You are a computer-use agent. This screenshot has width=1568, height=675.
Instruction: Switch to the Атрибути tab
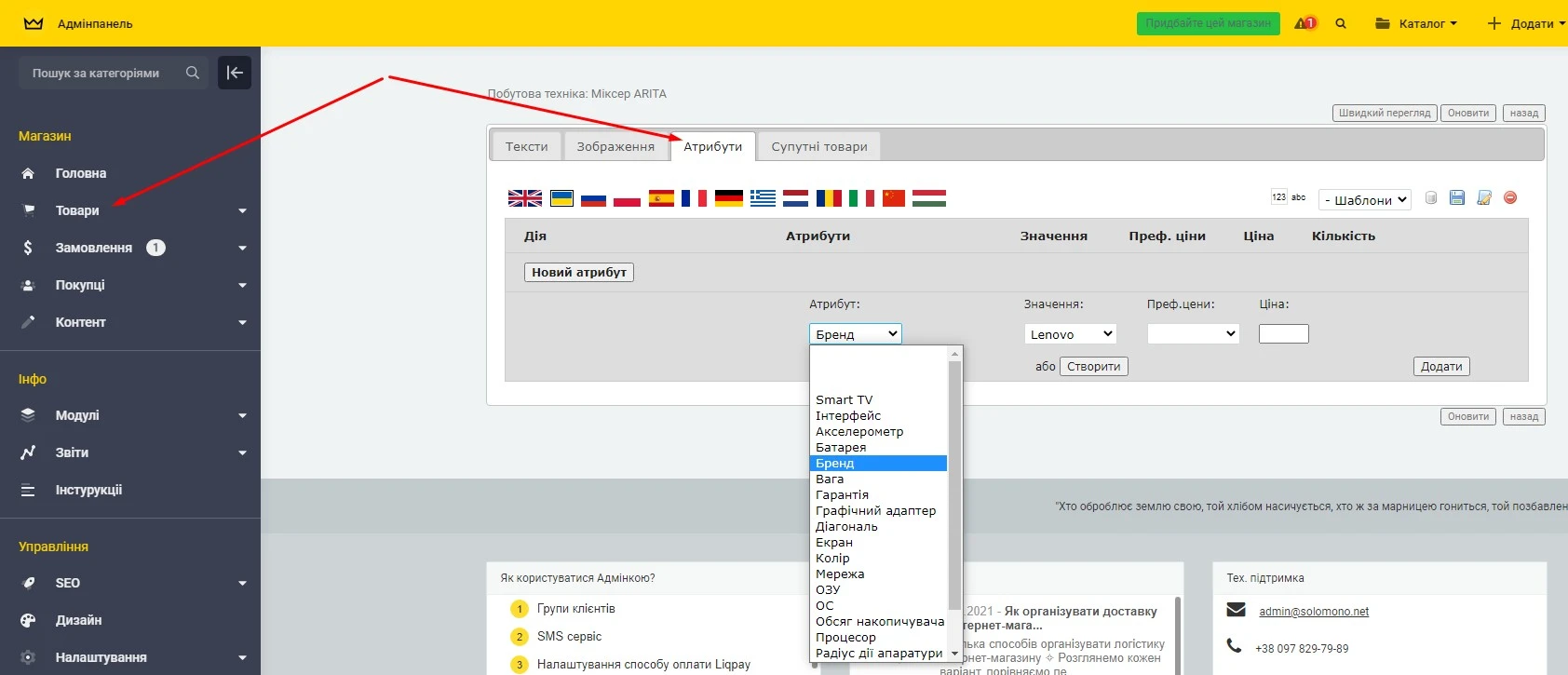[x=713, y=146]
